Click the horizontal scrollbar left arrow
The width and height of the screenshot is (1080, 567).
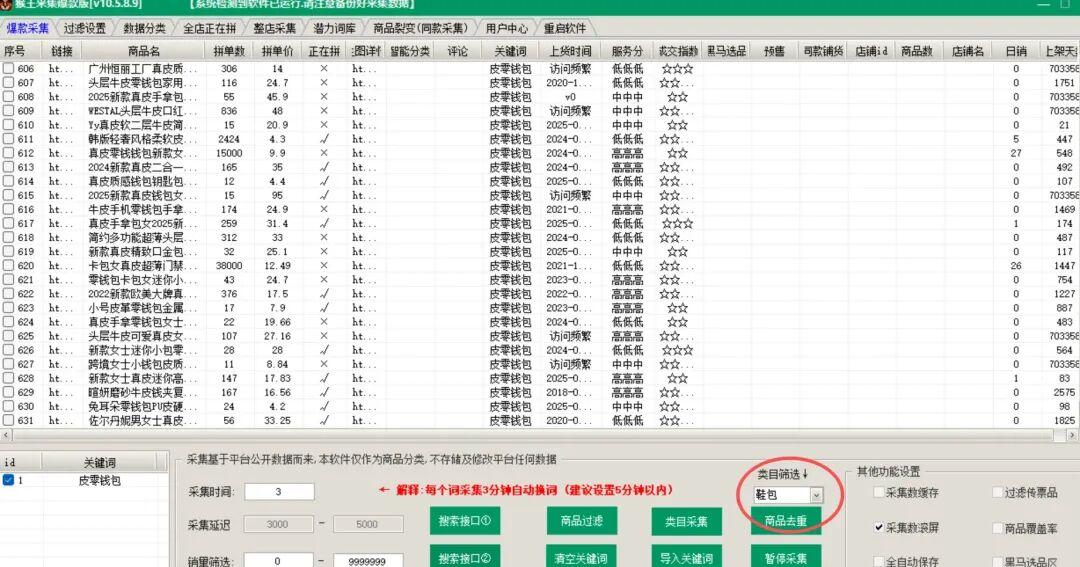pos(6,435)
